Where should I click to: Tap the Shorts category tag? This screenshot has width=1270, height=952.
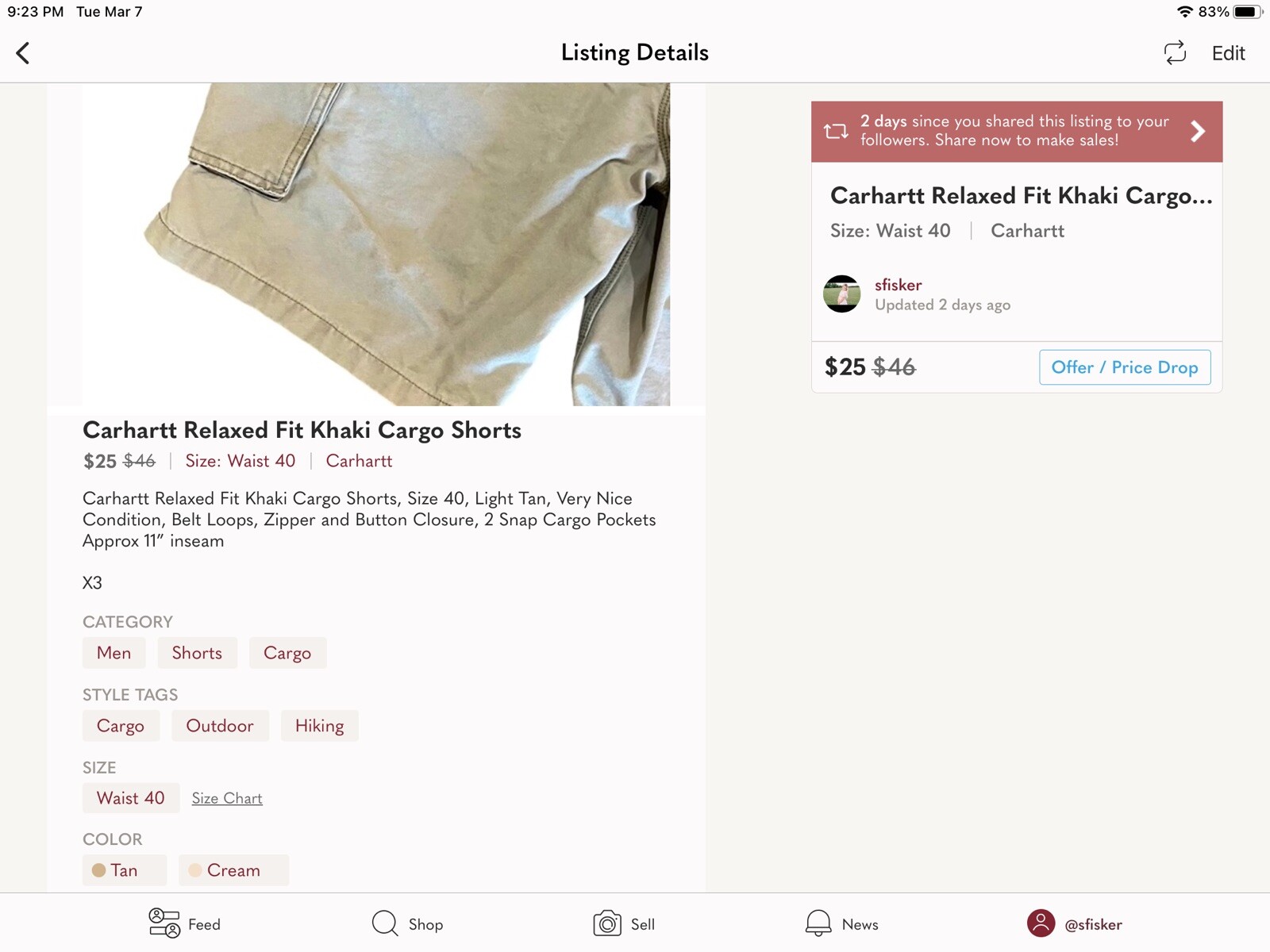197,653
